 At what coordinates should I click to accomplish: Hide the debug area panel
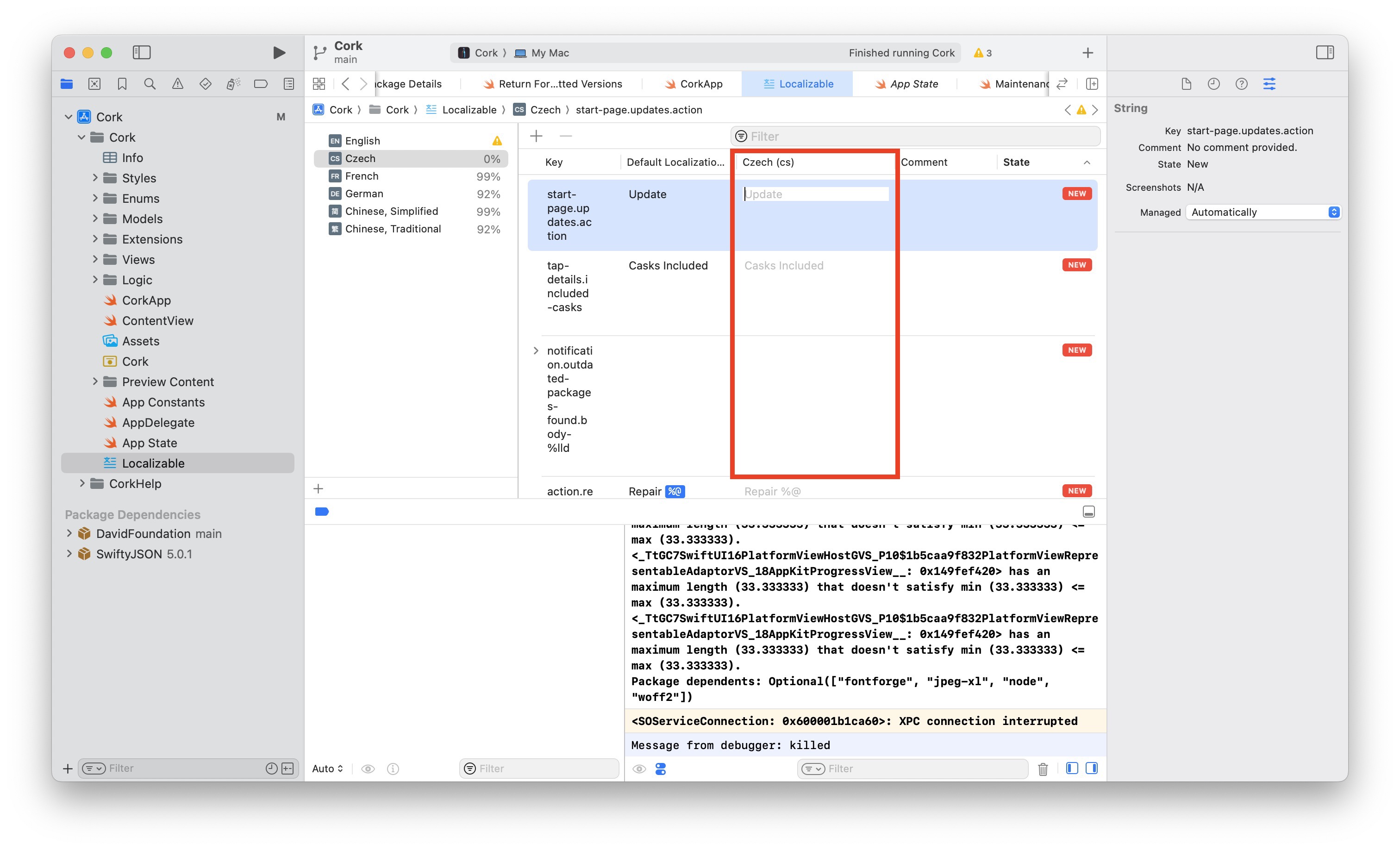coord(1088,512)
